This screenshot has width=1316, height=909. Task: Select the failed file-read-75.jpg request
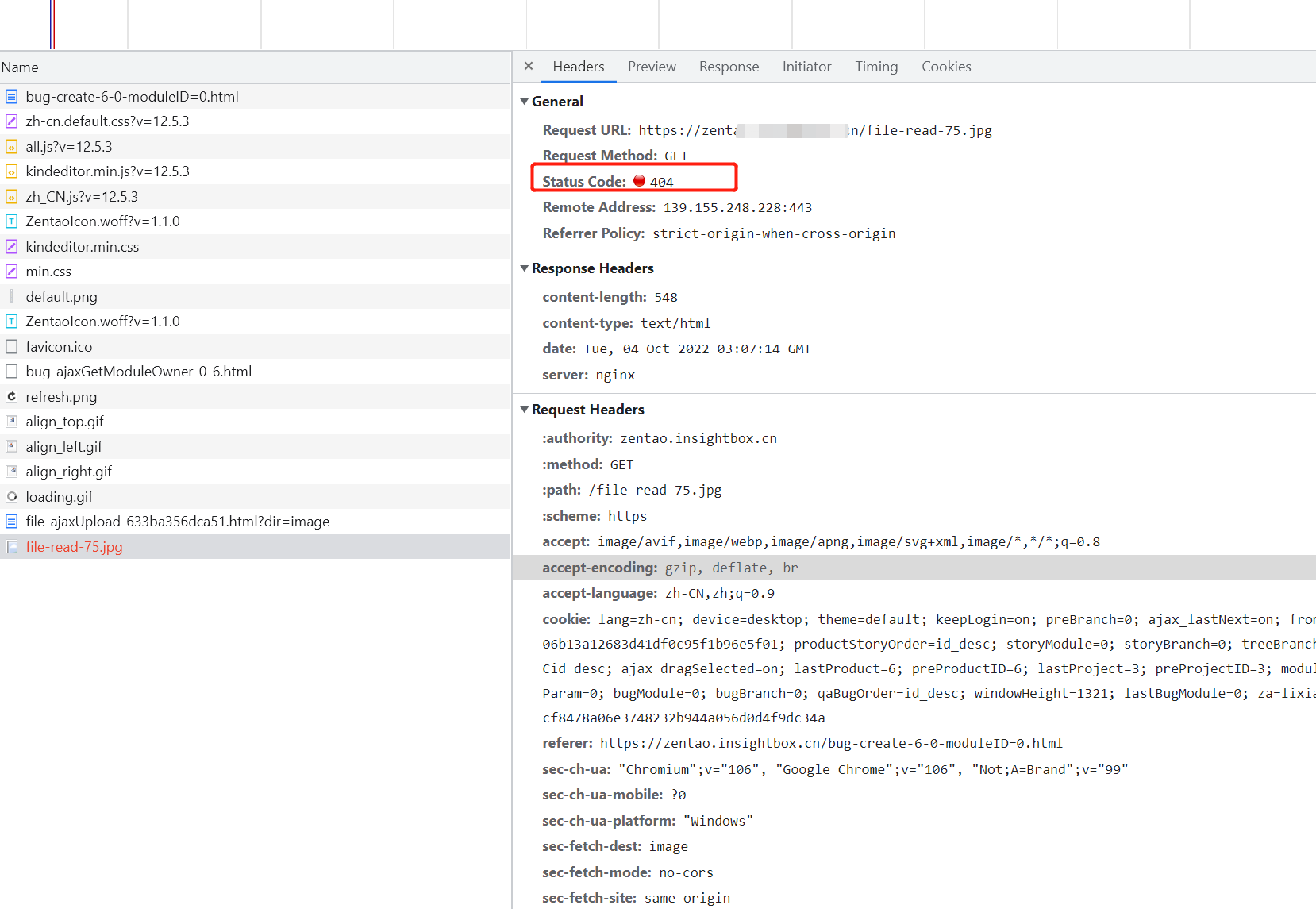74,547
